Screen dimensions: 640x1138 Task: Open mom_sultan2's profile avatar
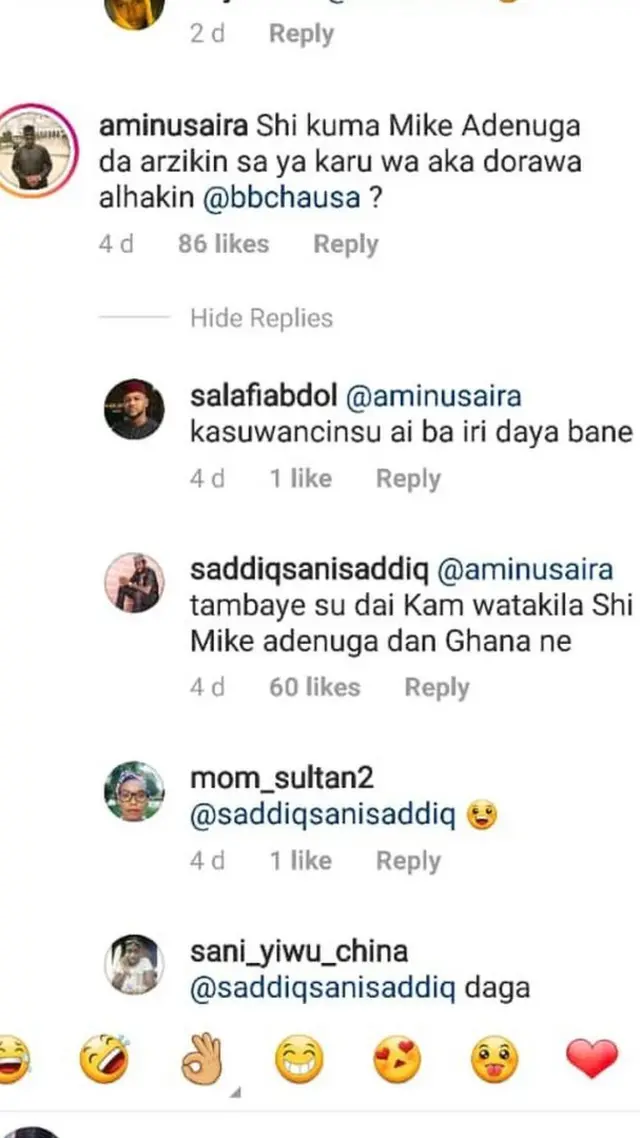click(134, 791)
